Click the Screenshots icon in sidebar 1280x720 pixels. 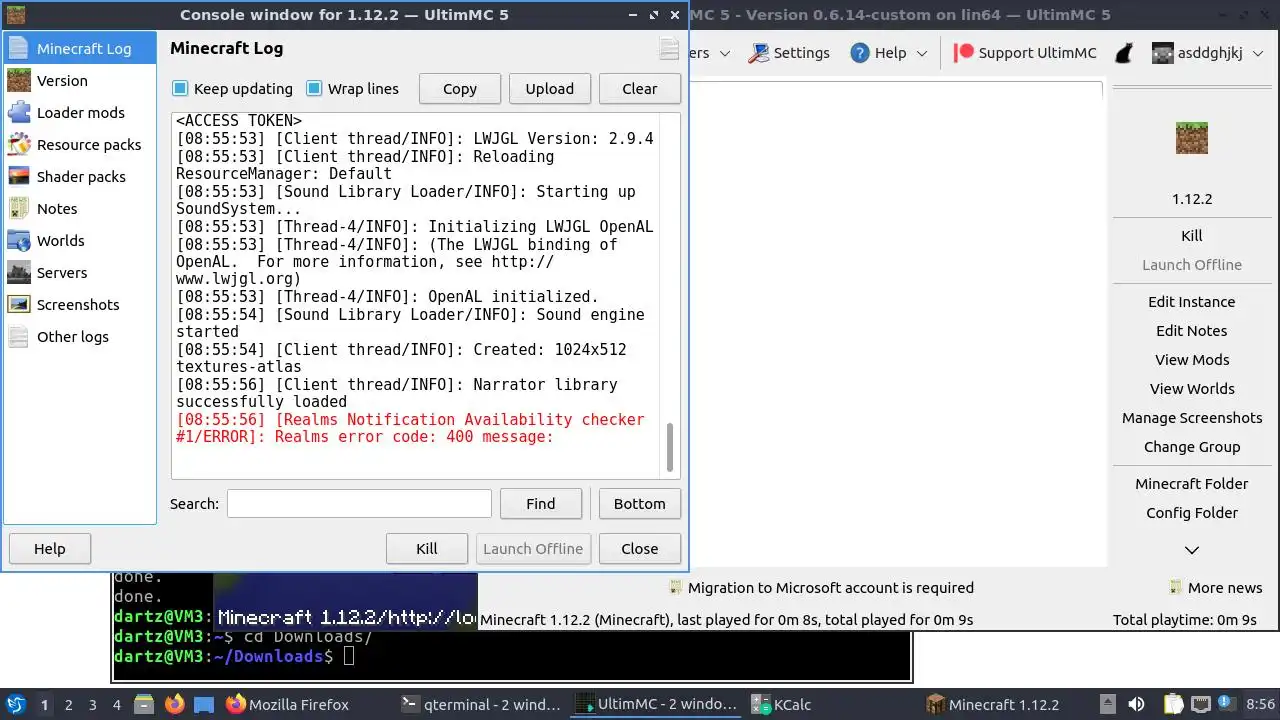19,304
